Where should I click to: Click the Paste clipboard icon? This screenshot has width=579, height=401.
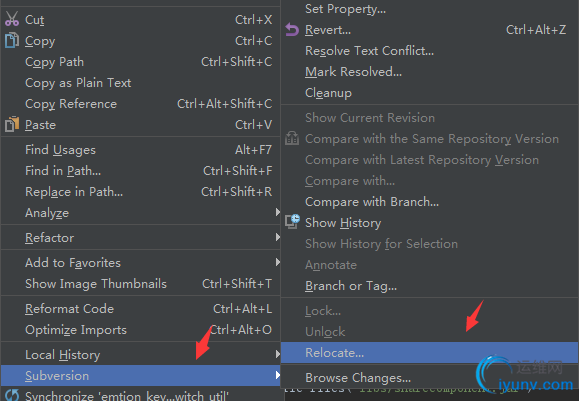tap(11, 124)
